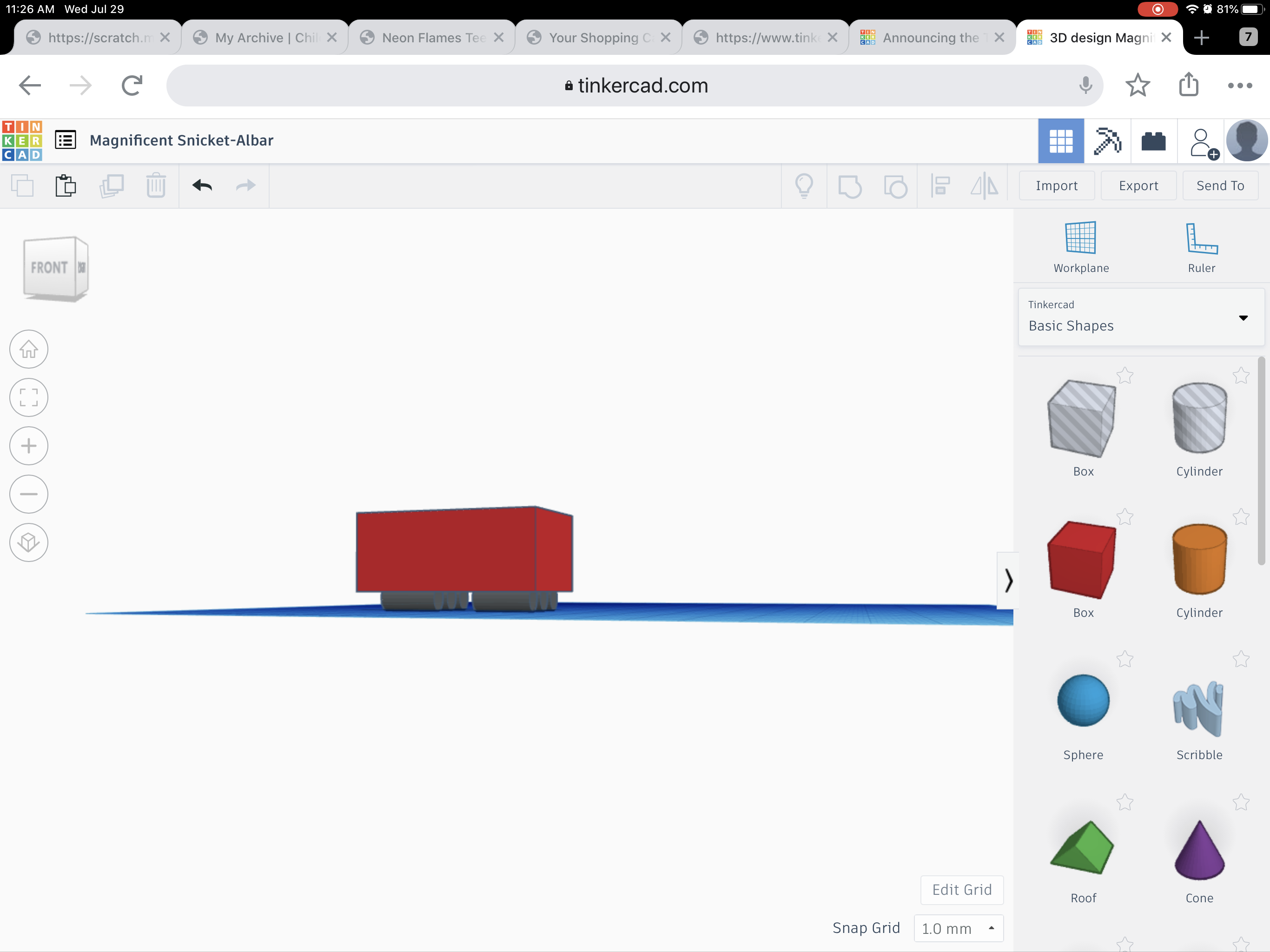Screen dimensions: 1270x952
Task: Click the Duplicate and repeat icon
Action: 112,186
